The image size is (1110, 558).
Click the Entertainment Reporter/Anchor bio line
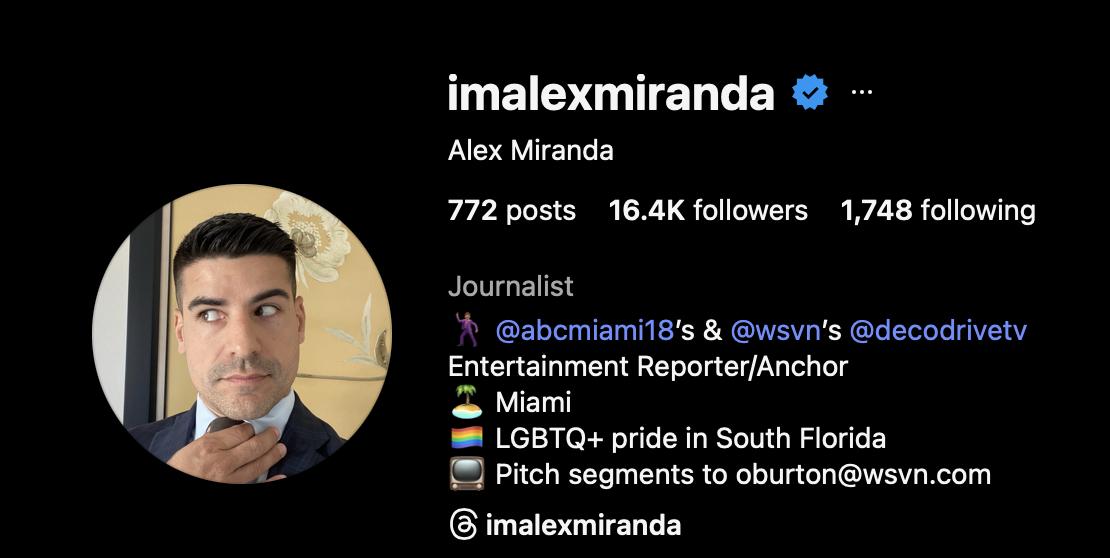(x=648, y=367)
